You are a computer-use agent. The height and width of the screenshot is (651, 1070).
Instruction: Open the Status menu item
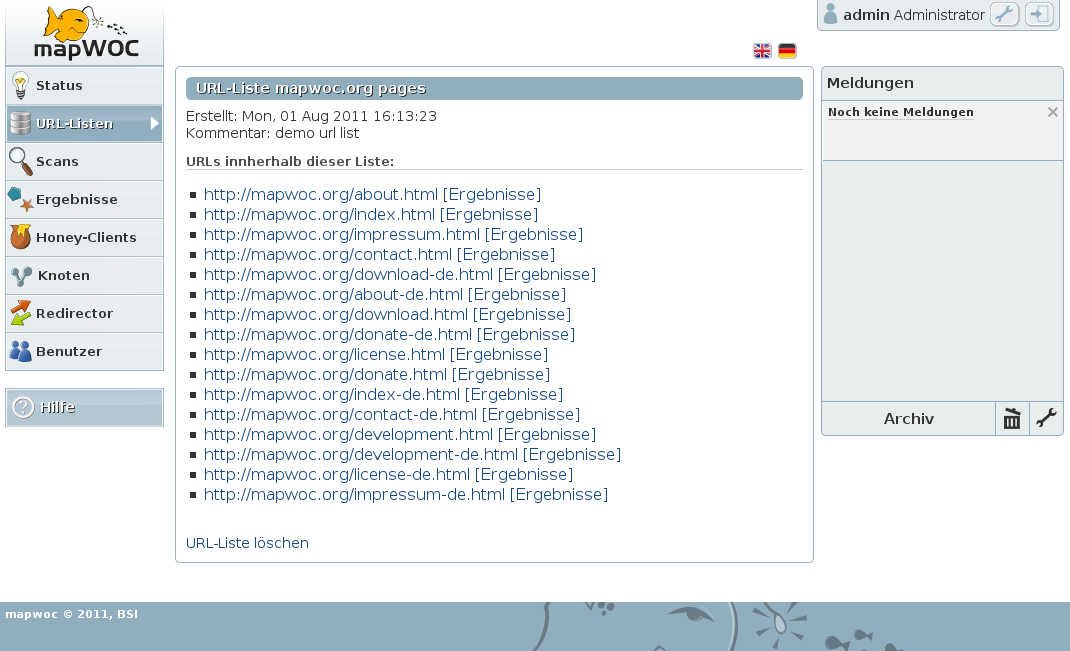(84, 86)
